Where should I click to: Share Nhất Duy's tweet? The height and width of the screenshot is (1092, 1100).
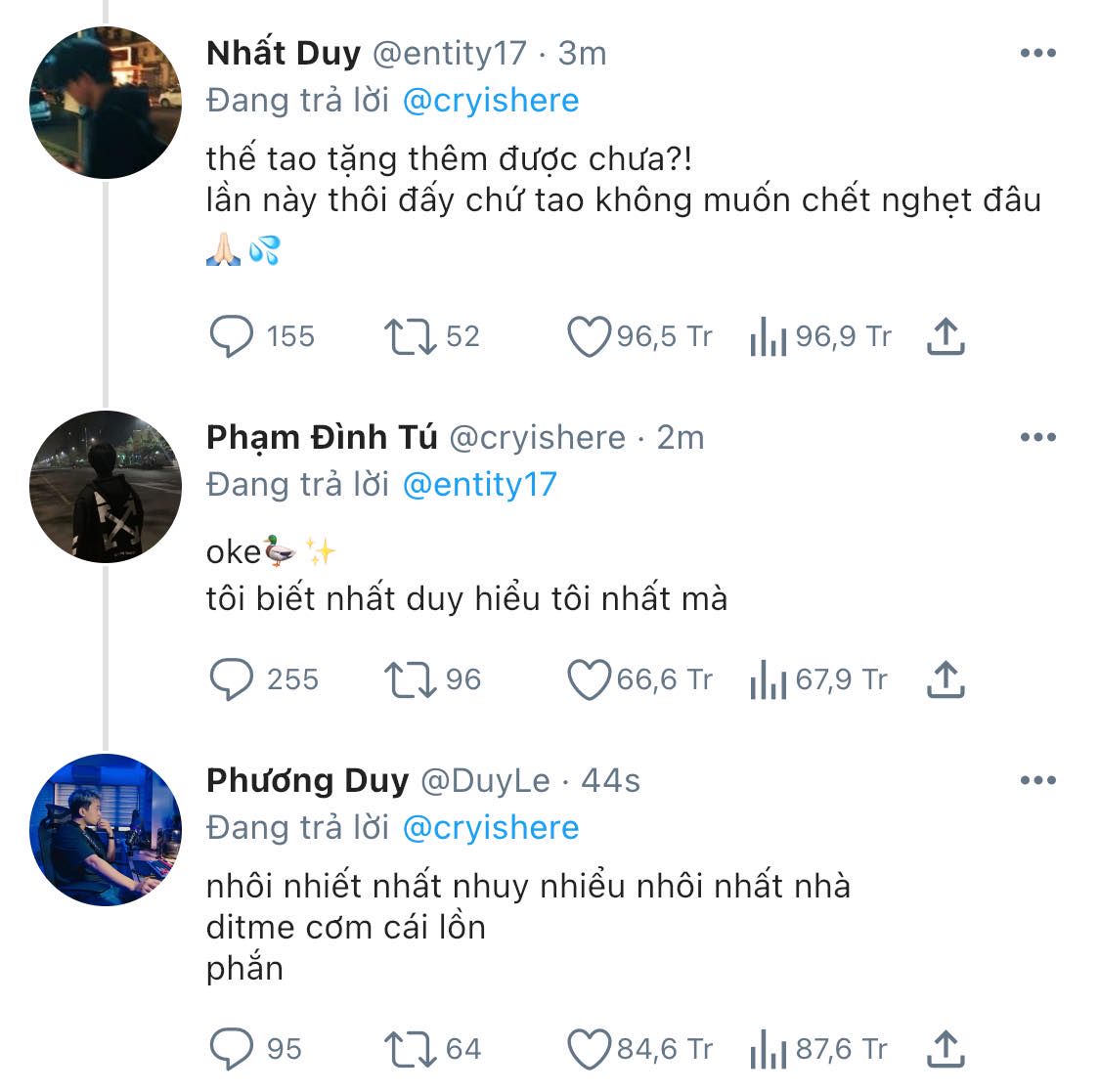(x=946, y=336)
